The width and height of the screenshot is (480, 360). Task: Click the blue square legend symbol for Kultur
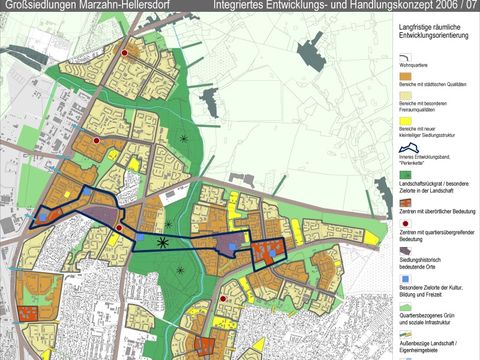click(x=405, y=279)
